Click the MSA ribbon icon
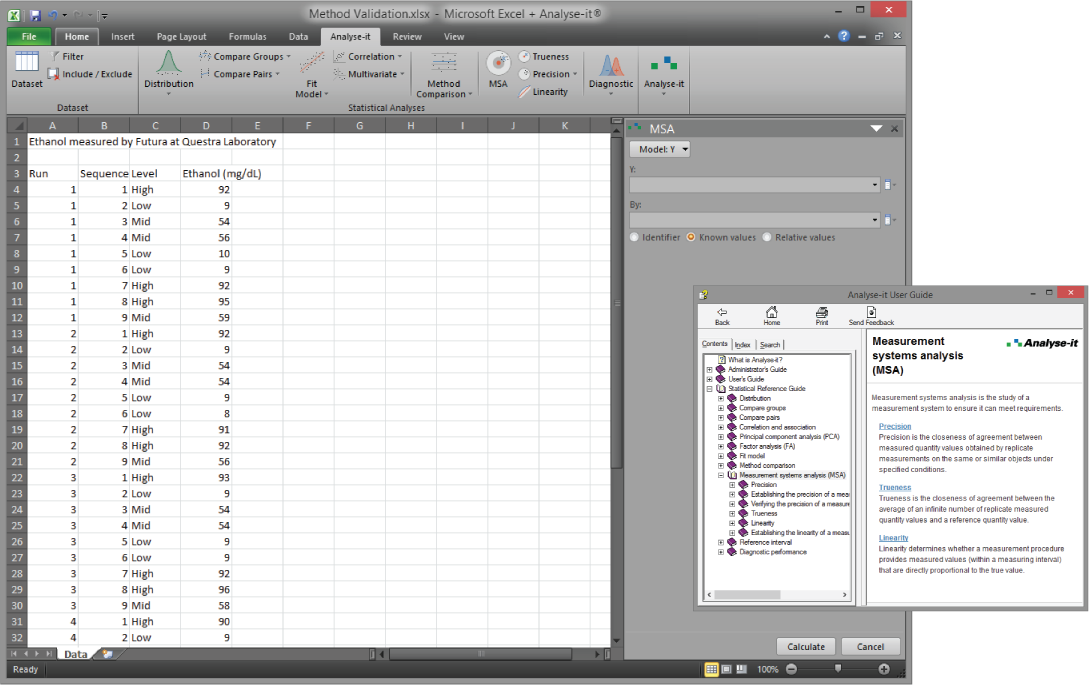This screenshot has width=1089, height=685. 498,63
